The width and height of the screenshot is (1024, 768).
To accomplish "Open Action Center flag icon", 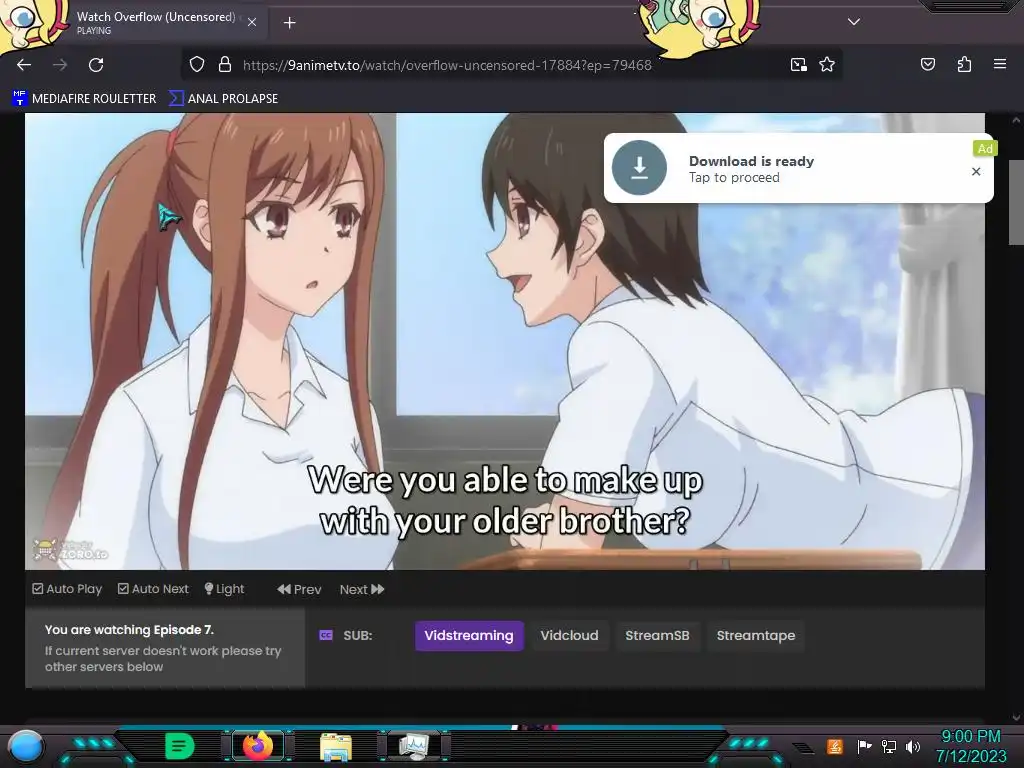I will point(864,746).
